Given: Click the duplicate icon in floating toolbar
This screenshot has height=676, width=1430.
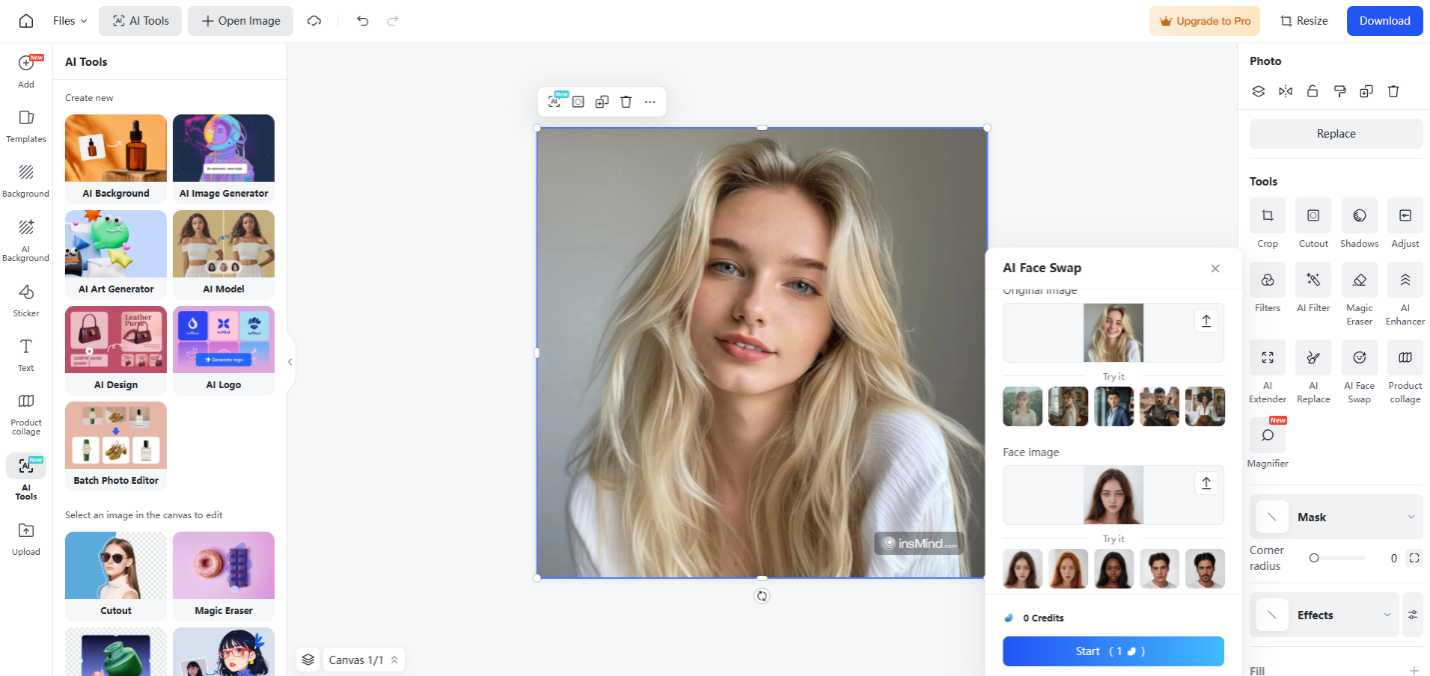Looking at the screenshot, I should tap(602, 102).
